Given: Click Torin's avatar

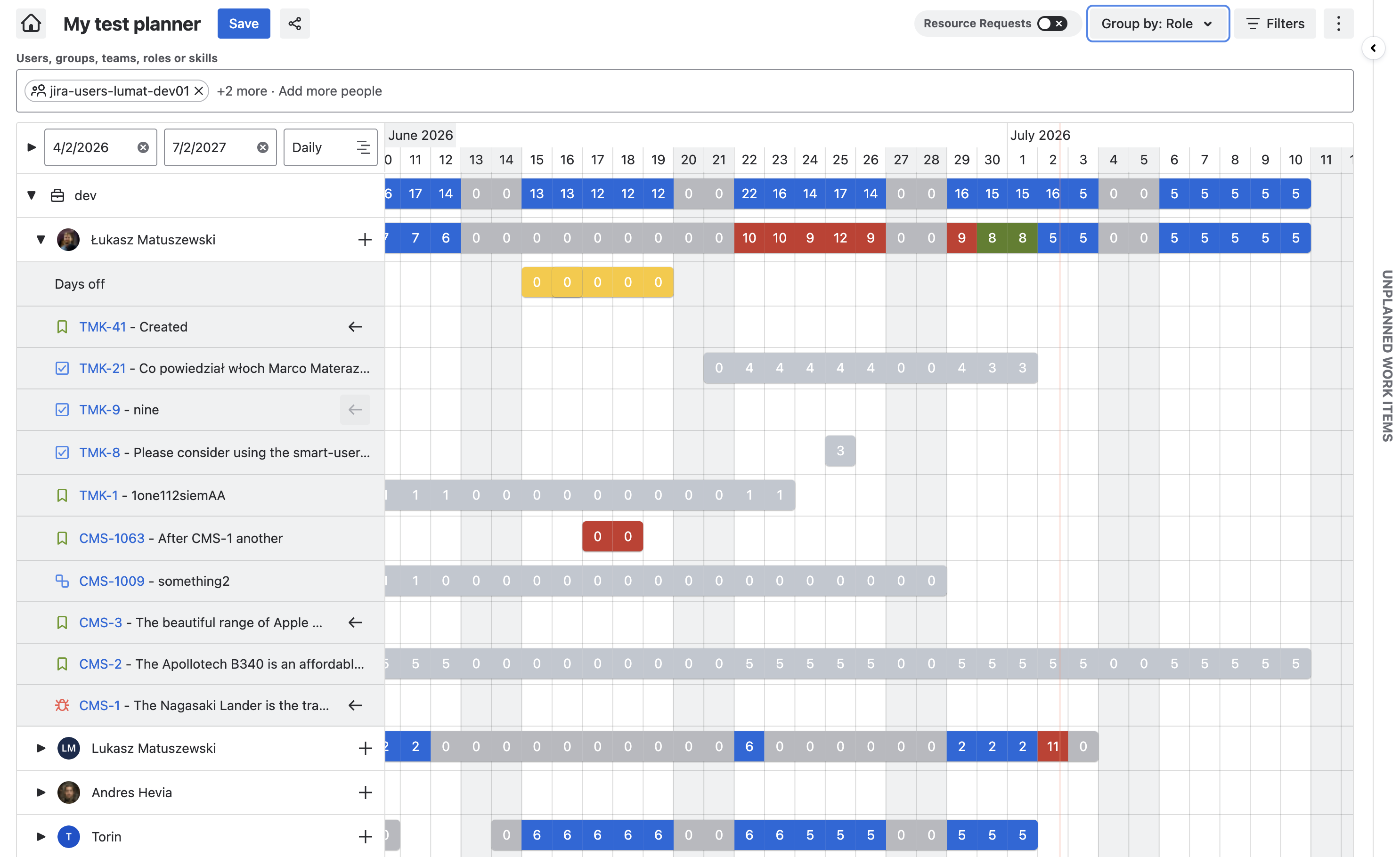Looking at the screenshot, I should pos(69,837).
